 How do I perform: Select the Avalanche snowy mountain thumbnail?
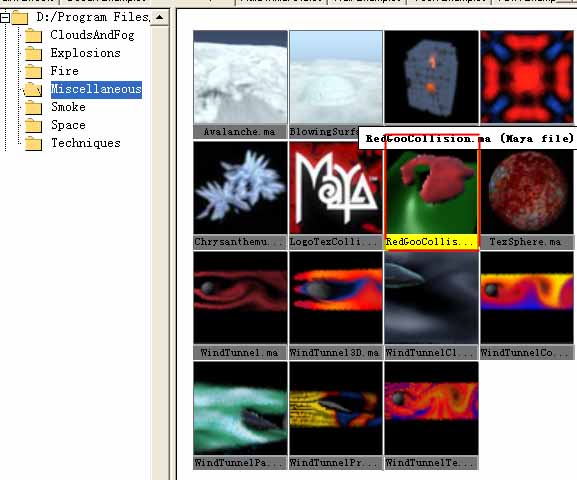pyautogui.click(x=240, y=77)
